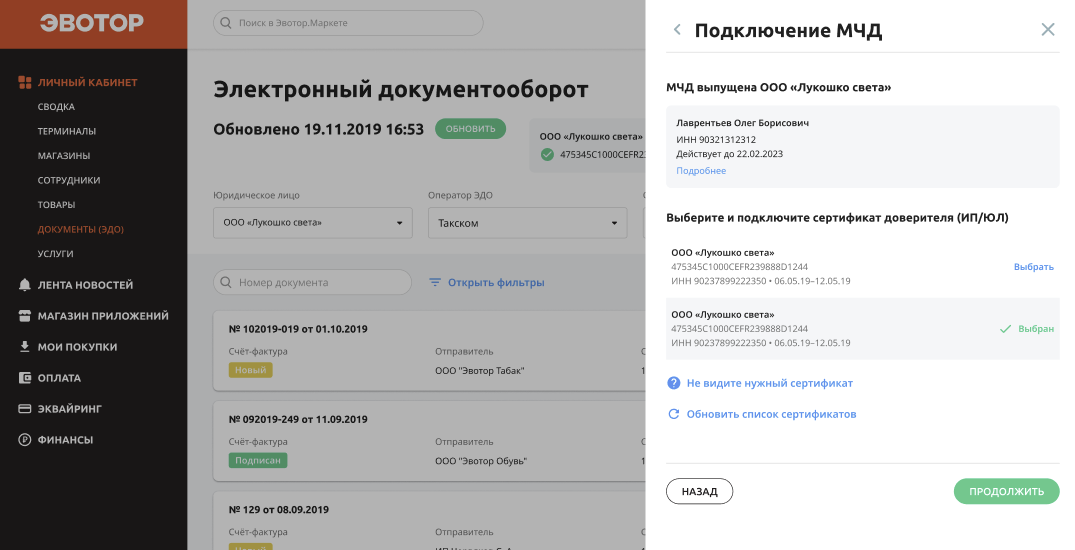Viewport: 1075px width, 550px height.
Task: Click Лаврентьев Олег Борисович name
Action: click(742, 123)
